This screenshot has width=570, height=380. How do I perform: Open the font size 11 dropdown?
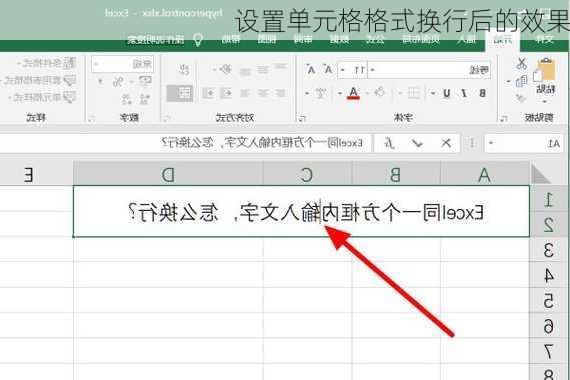pos(342,69)
